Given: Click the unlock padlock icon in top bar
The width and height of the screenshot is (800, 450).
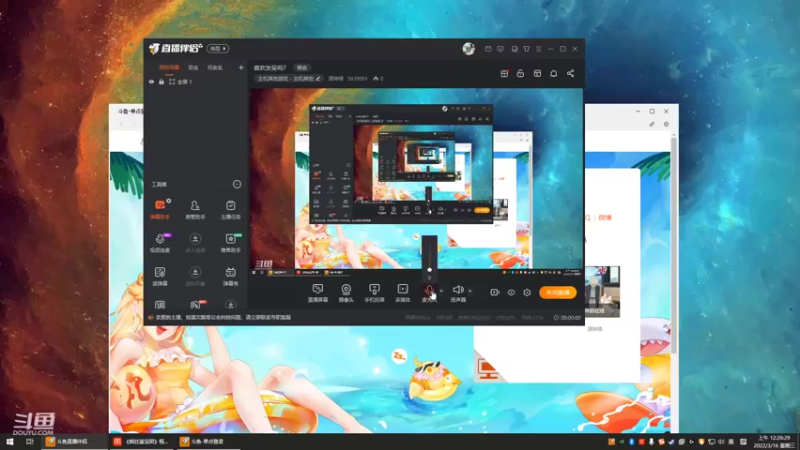Looking at the screenshot, I should (x=520, y=73).
